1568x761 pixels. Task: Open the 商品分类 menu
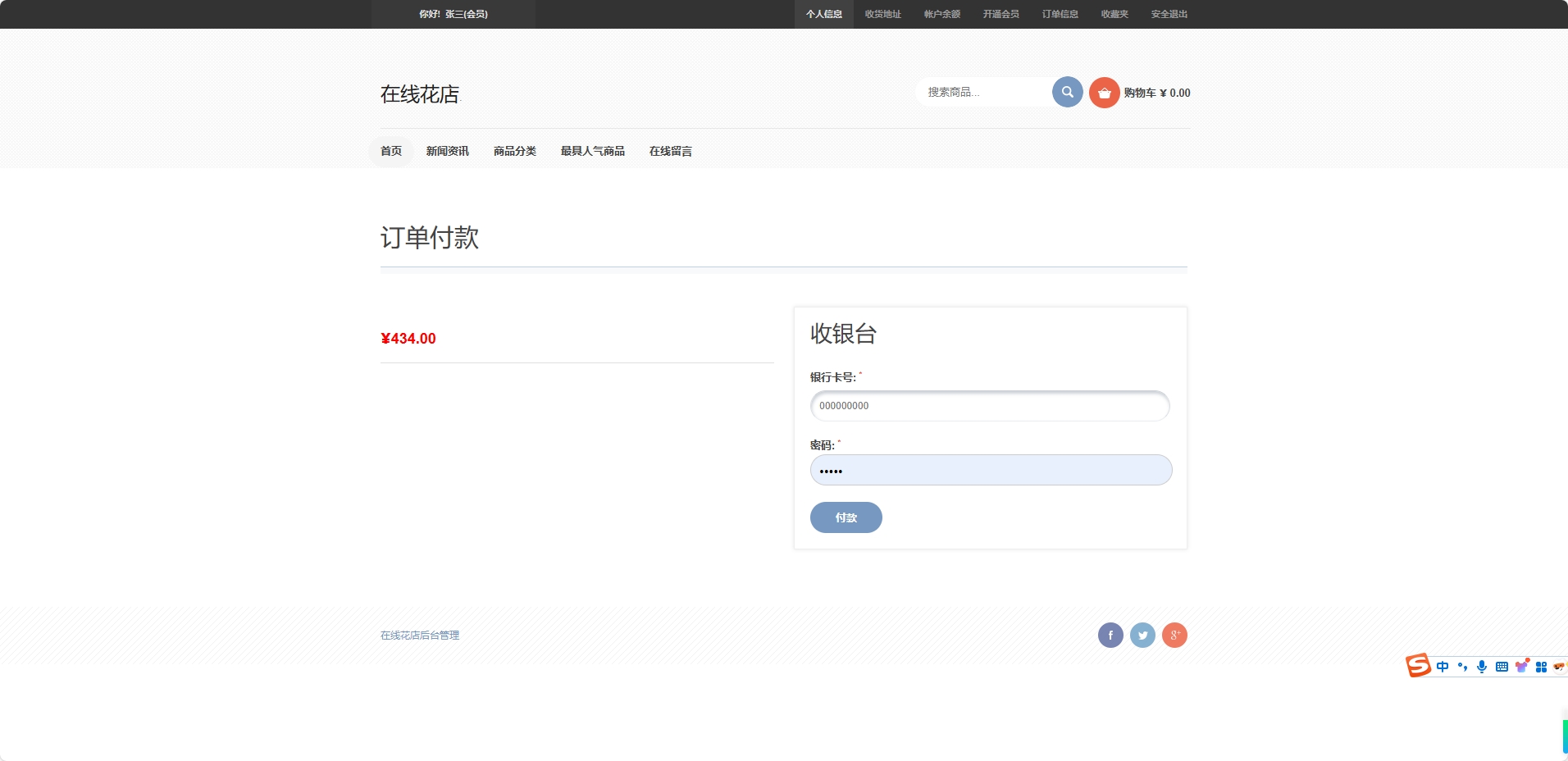click(x=514, y=151)
